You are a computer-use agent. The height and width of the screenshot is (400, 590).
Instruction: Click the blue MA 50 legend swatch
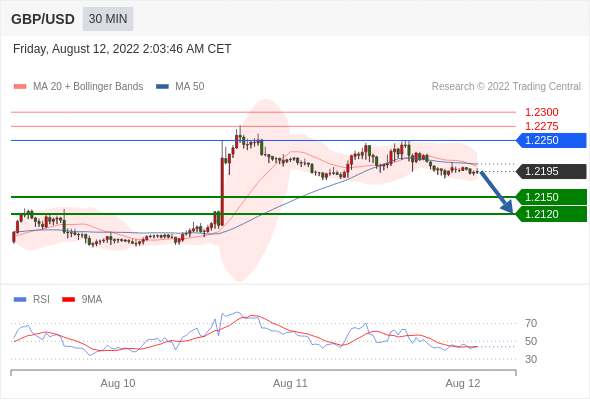[162, 87]
